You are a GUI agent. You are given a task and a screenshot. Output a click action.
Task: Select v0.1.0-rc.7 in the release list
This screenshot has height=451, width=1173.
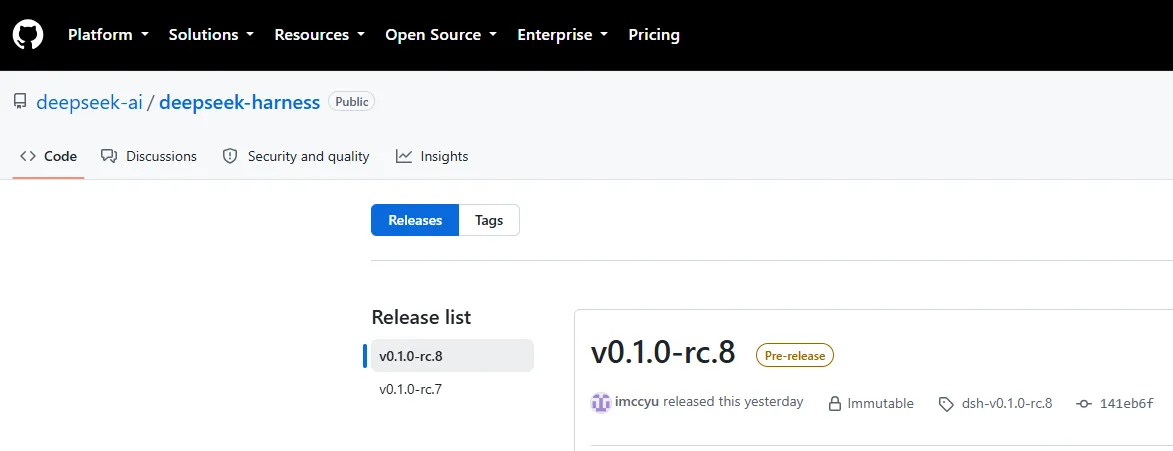(452, 389)
